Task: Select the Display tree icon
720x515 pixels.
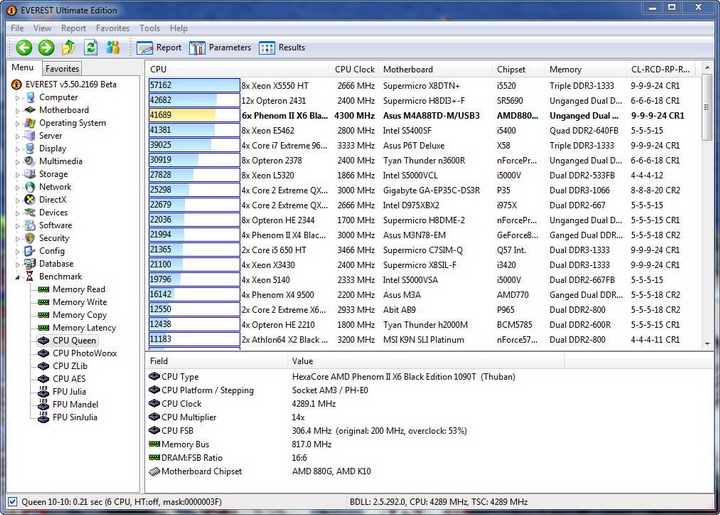Action: [x=30, y=149]
